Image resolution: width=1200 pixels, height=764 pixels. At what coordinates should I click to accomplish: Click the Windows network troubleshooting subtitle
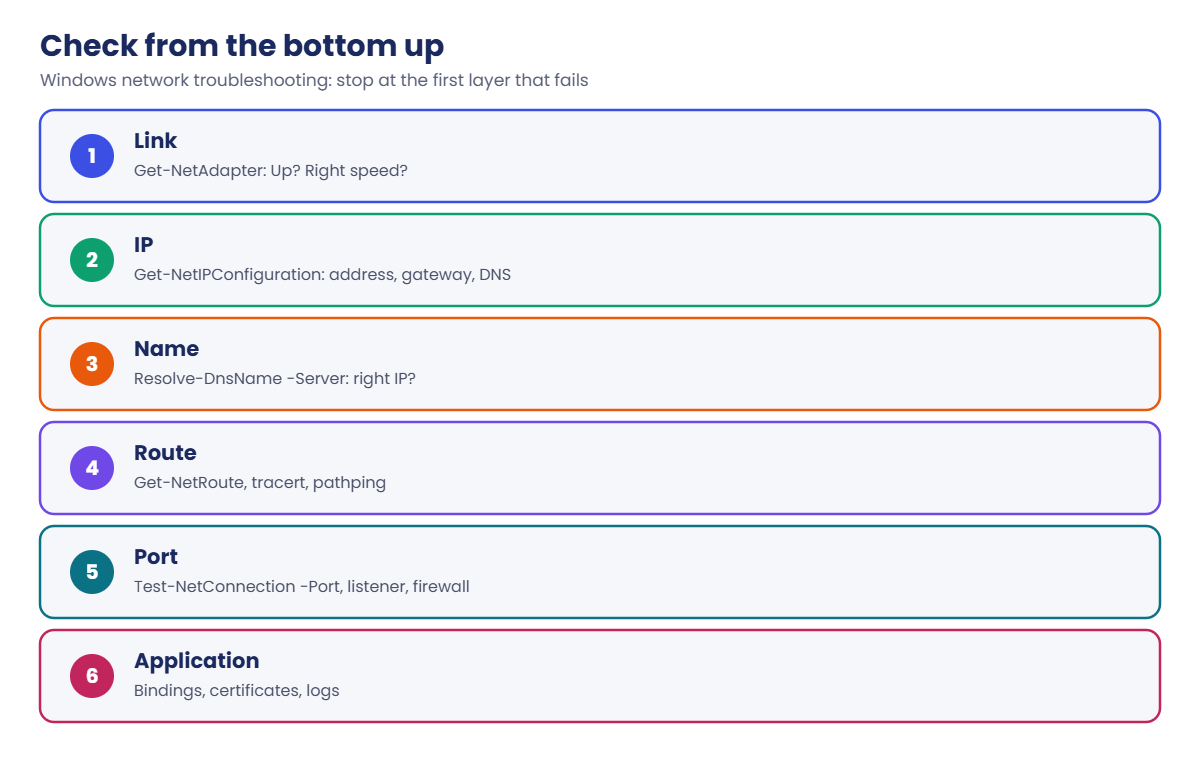(314, 81)
